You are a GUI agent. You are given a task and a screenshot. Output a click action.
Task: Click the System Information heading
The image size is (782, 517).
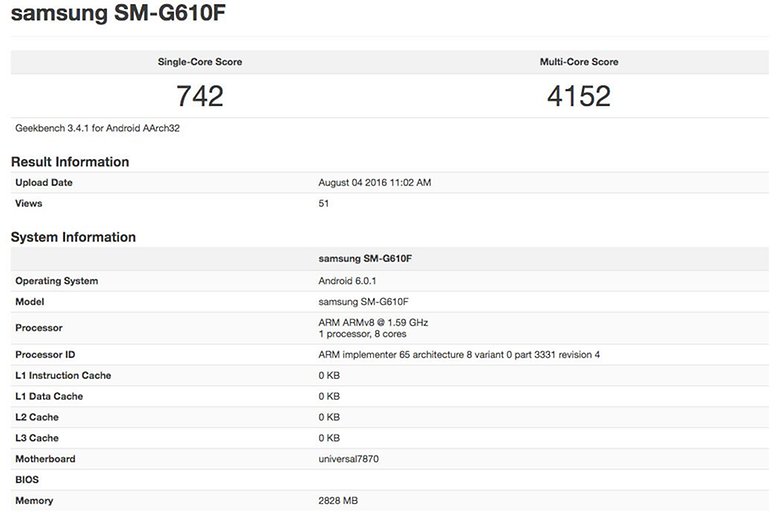(x=73, y=237)
